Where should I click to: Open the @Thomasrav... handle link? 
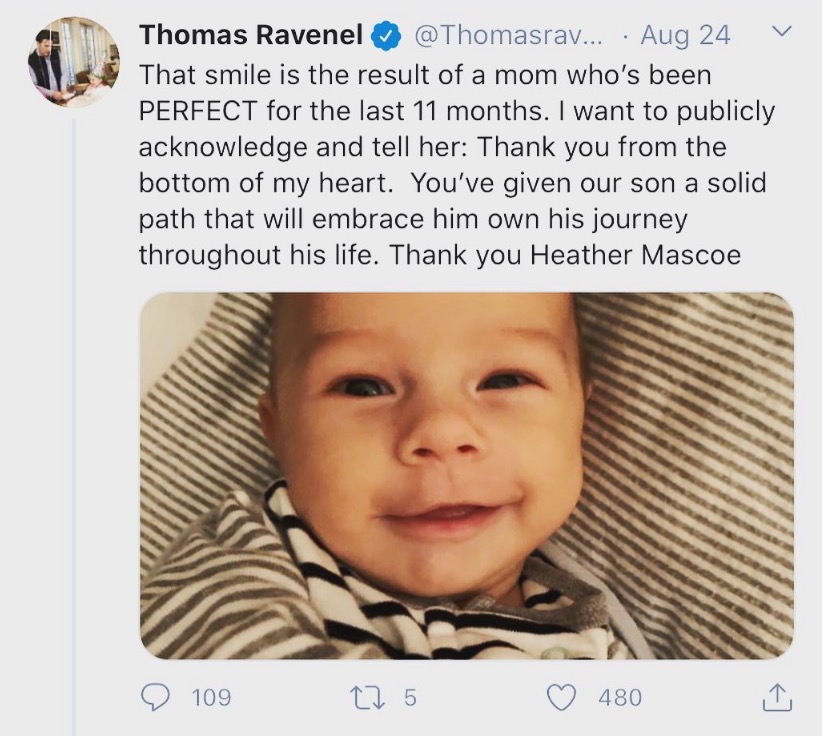point(508,35)
